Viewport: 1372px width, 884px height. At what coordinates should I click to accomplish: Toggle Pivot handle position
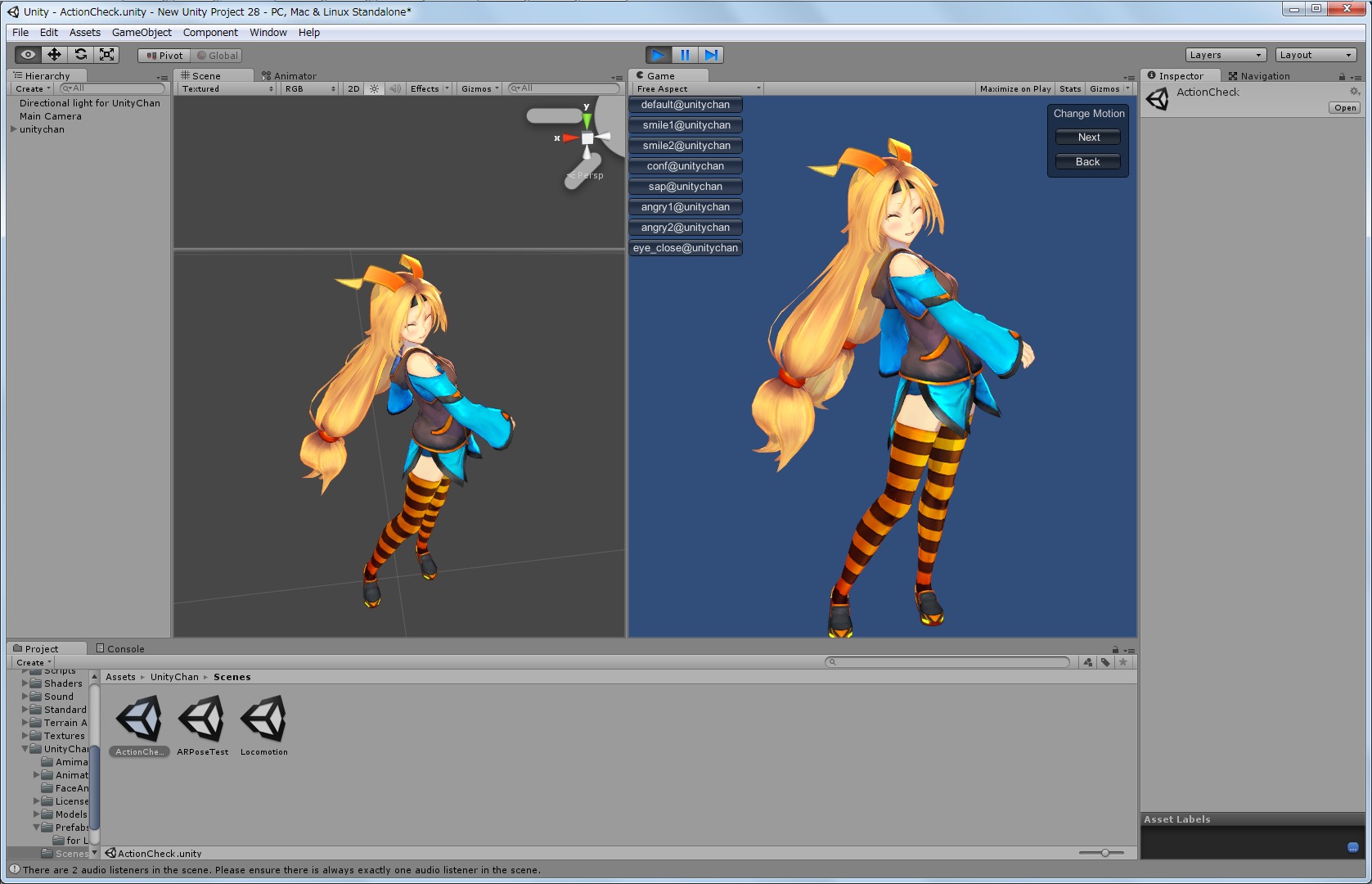164,56
